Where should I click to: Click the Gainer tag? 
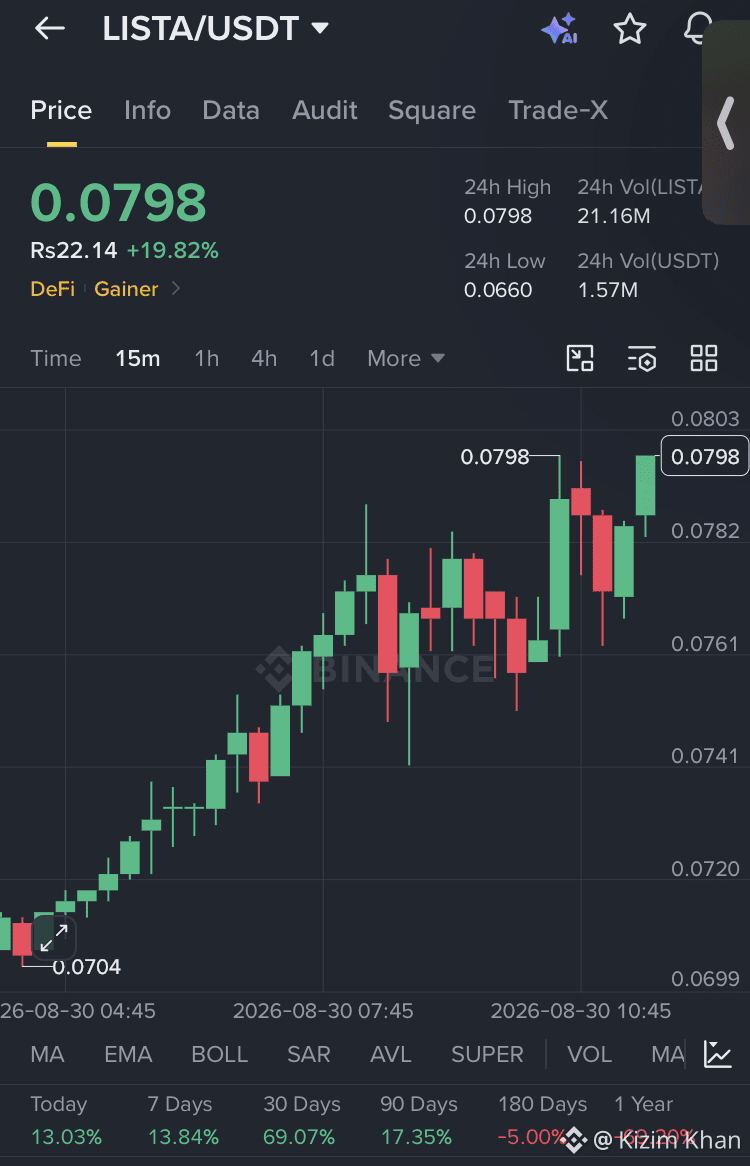click(x=126, y=289)
